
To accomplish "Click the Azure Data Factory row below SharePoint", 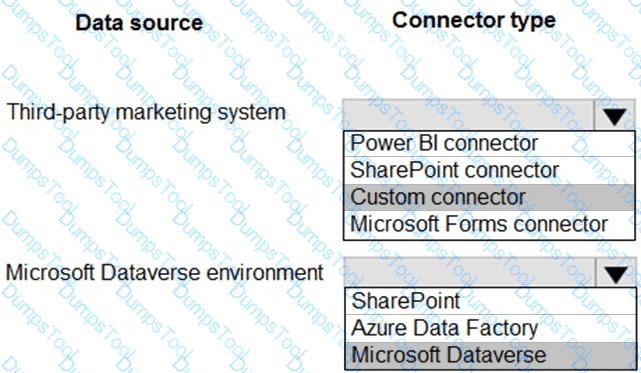I will coord(491,328).
